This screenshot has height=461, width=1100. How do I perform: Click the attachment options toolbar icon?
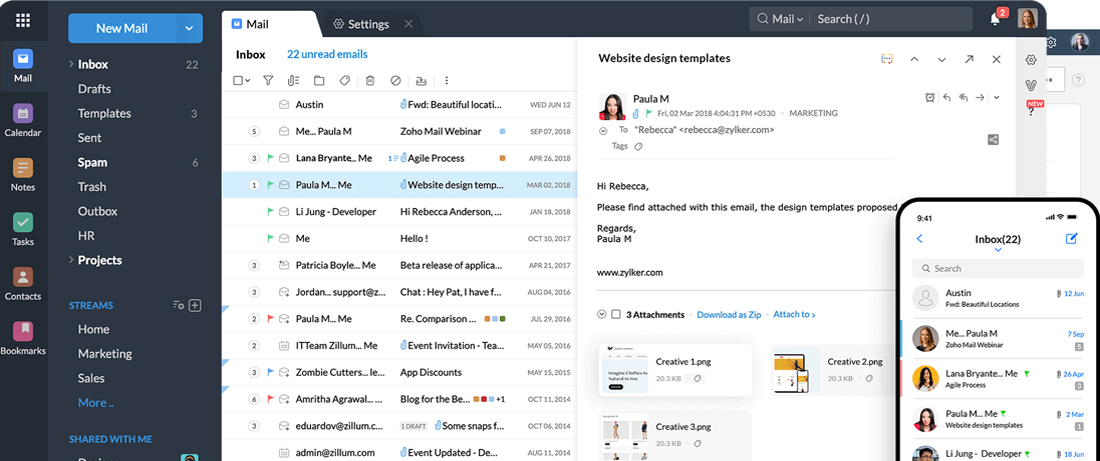coord(293,81)
